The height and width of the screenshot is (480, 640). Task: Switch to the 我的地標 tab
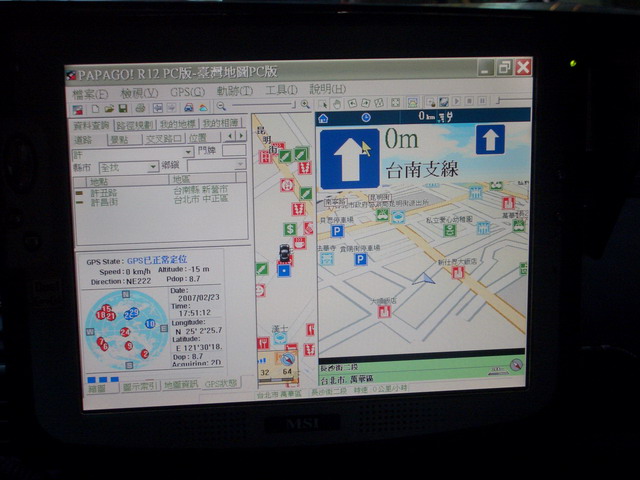(x=178, y=124)
